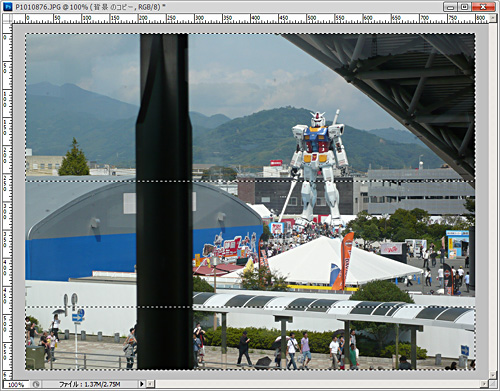Click the Photoshop Ps icon in title bar

(x=8, y=7)
